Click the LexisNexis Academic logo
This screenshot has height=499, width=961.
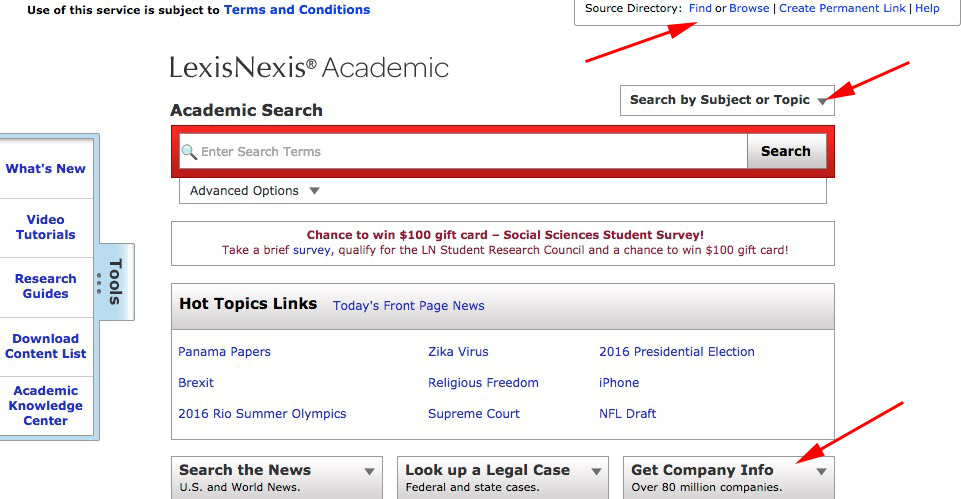[310, 67]
